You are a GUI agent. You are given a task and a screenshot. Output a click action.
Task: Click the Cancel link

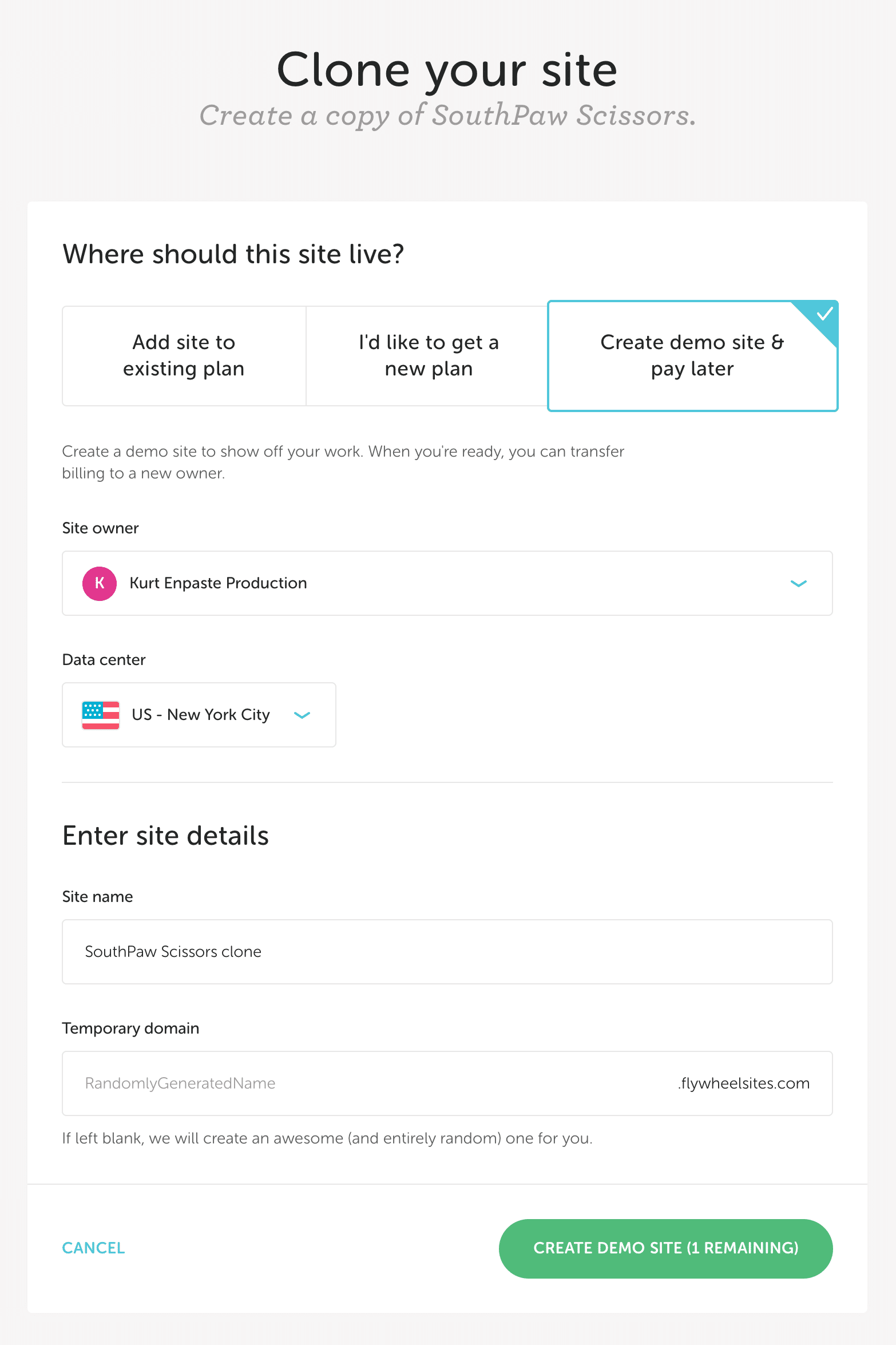tap(93, 1248)
